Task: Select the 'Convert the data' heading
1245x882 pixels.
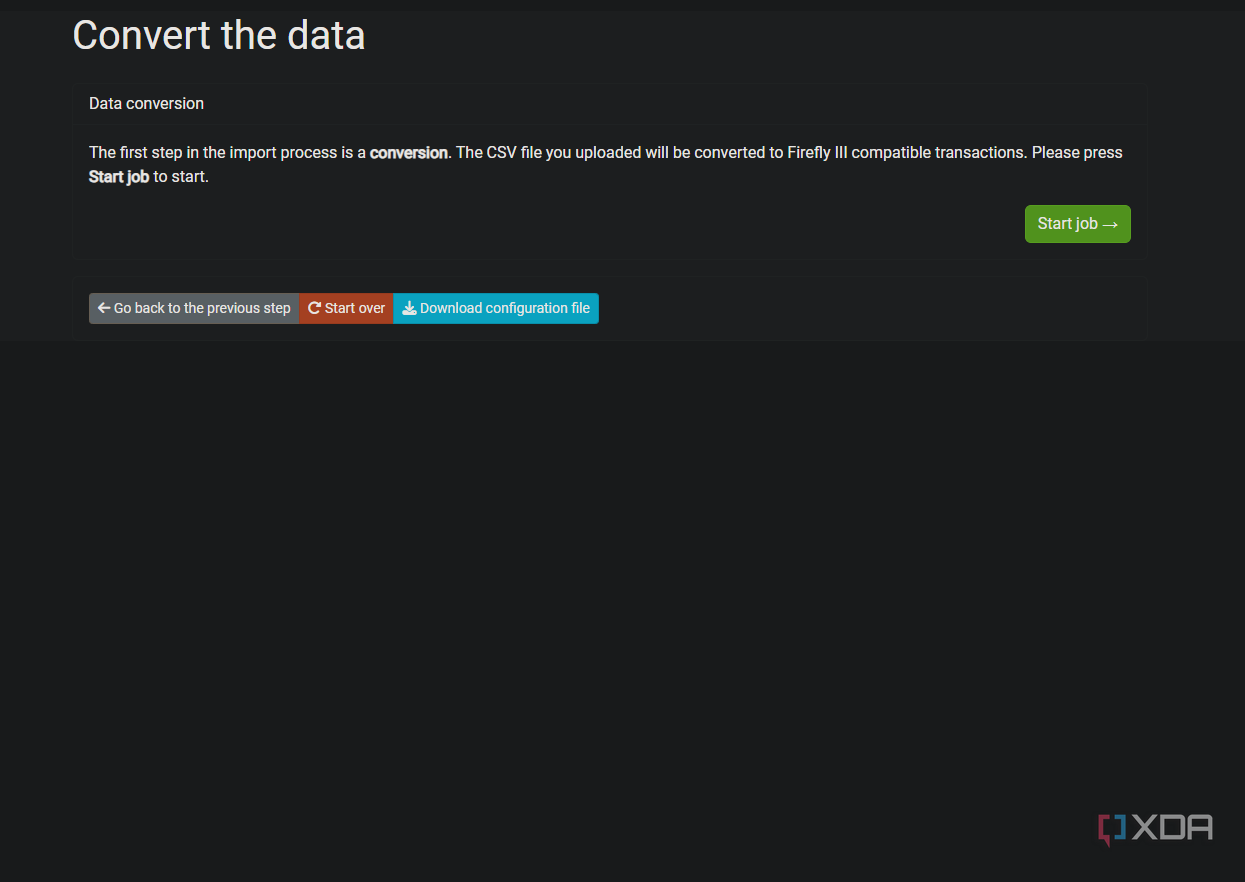Action: [219, 35]
